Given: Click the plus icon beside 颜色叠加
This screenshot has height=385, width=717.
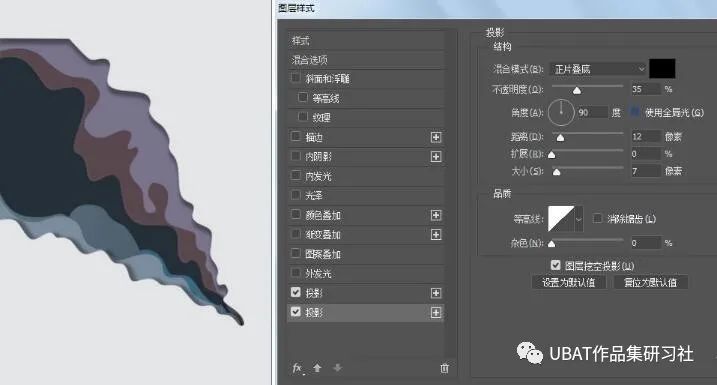Looking at the screenshot, I should click(x=436, y=215).
